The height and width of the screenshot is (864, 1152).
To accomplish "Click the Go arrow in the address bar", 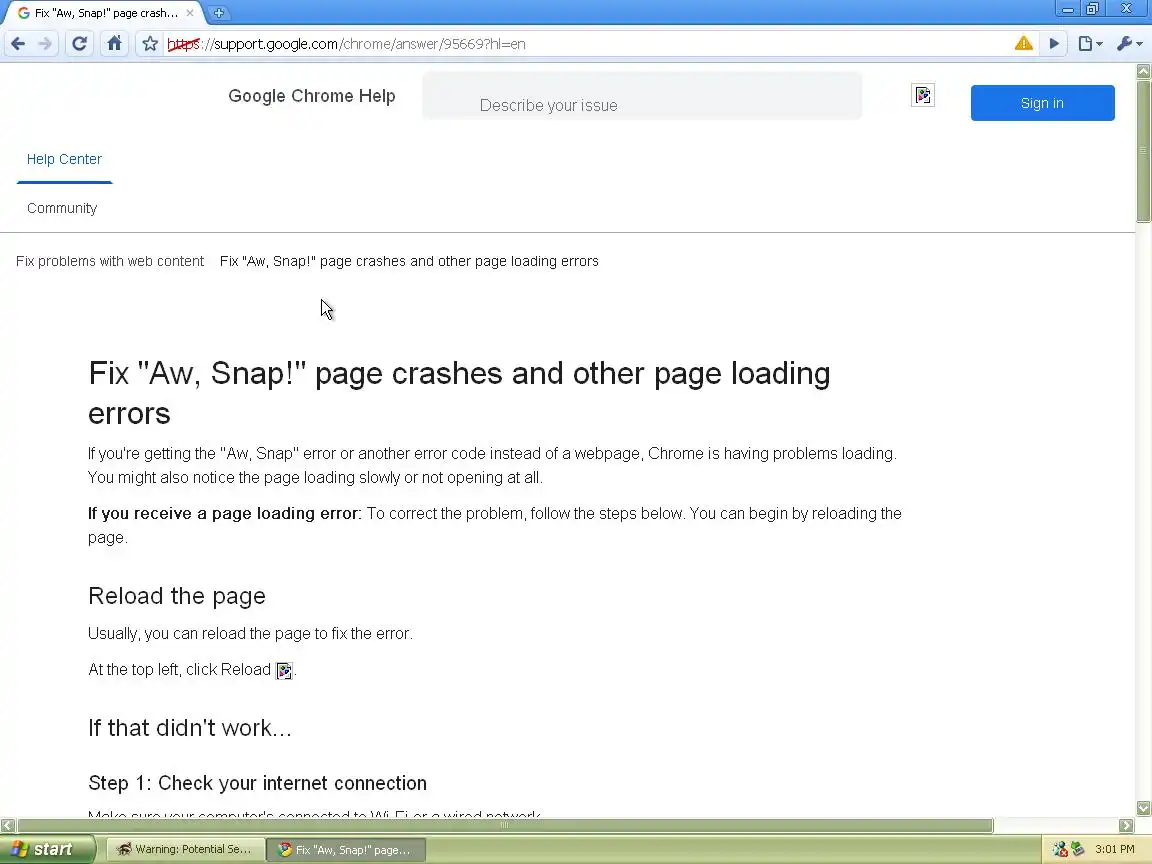I will (x=1054, y=44).
